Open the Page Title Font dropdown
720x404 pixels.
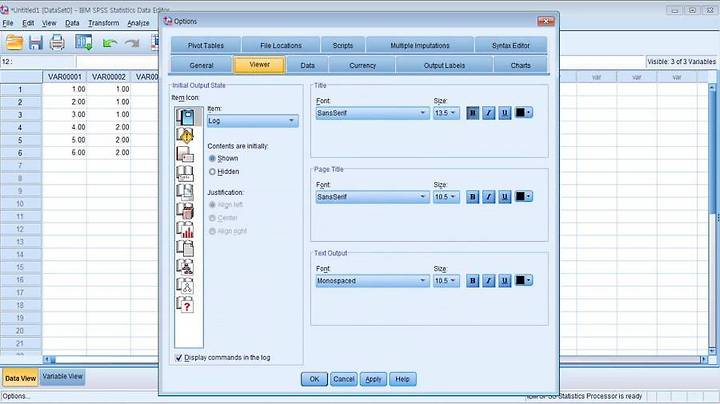(372, 197)
